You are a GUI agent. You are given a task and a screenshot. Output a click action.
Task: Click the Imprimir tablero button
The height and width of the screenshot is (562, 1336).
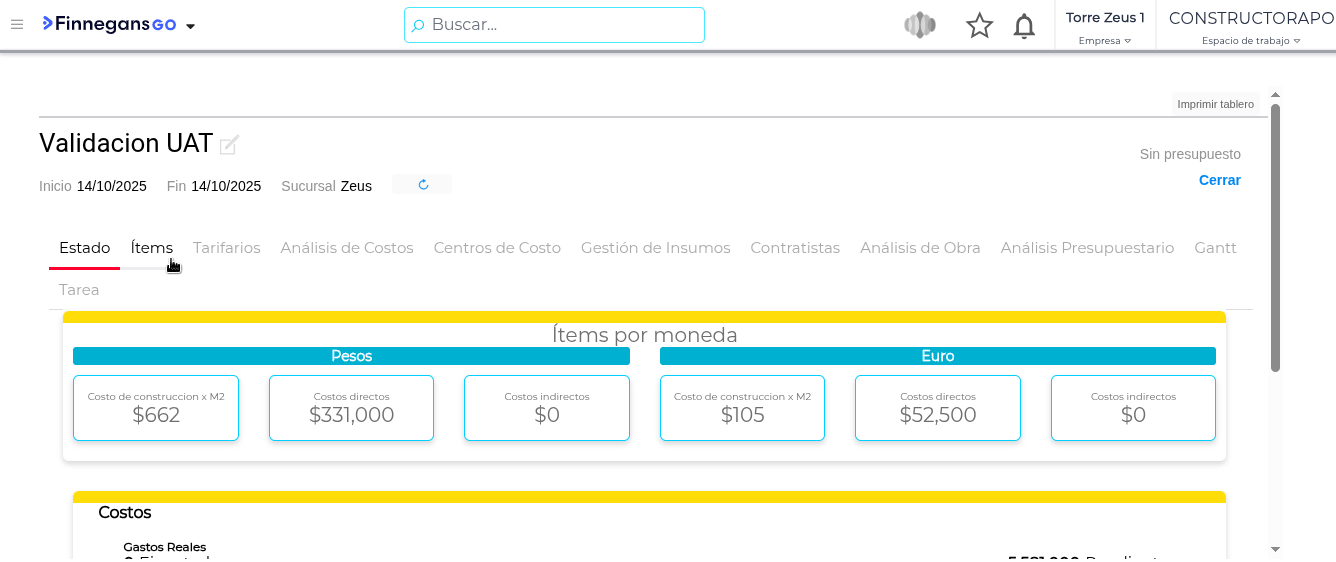point(1215,104)
